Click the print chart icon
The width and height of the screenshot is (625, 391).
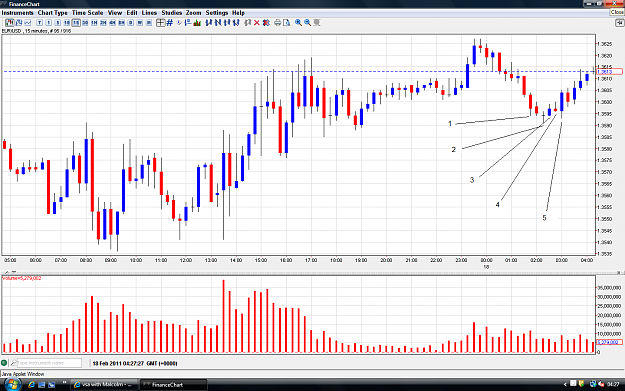277,23
